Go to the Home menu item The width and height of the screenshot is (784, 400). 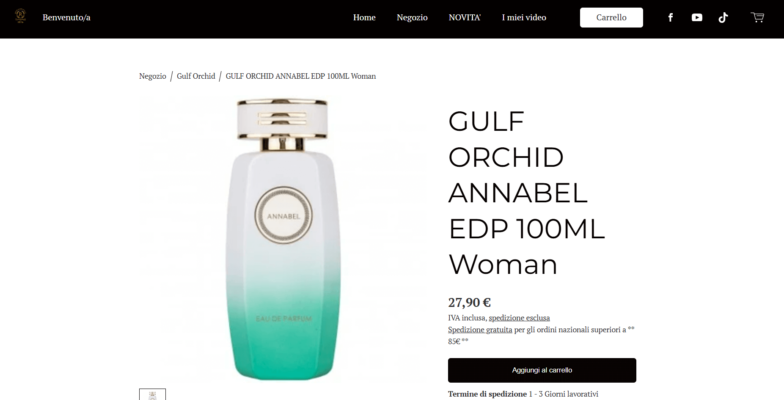point(364,18)
